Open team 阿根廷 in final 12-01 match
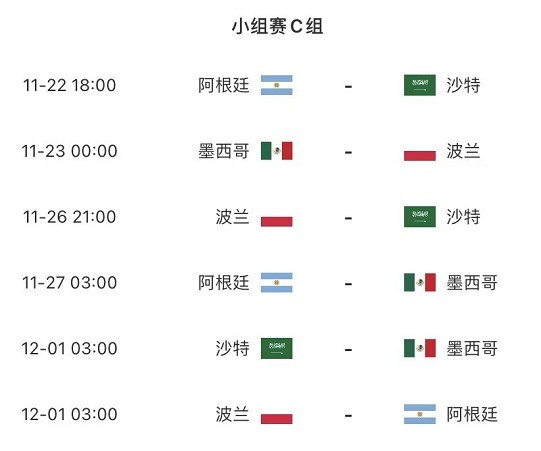Screen dimensions: 541x451 pos(472,414)
